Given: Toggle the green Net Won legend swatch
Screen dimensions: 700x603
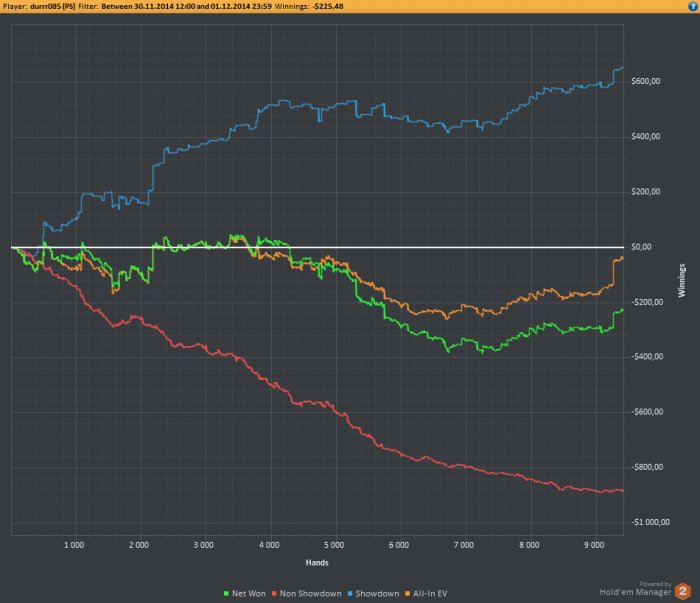Looking at the screenshot, I should [x=226, y=594].
